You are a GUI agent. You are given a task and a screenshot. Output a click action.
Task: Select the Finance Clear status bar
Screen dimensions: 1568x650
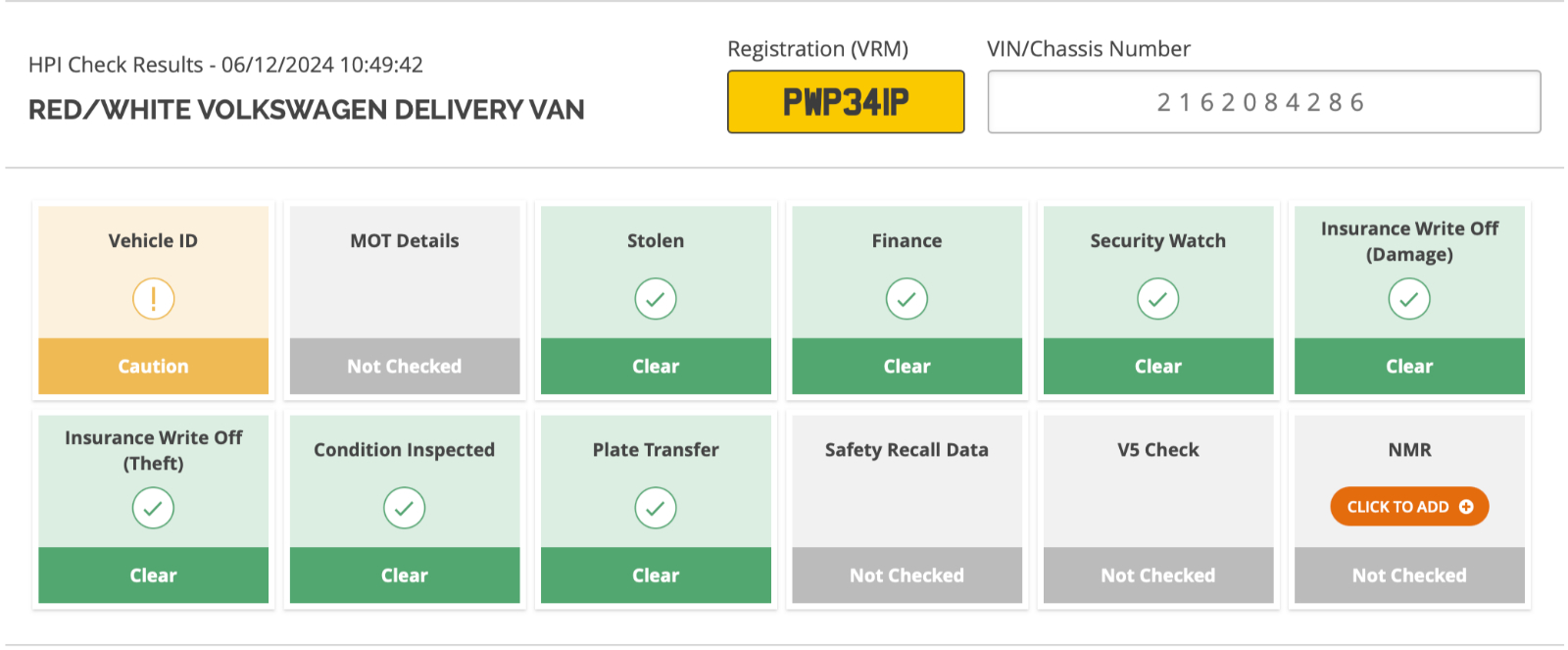click(x=906, y=367)
